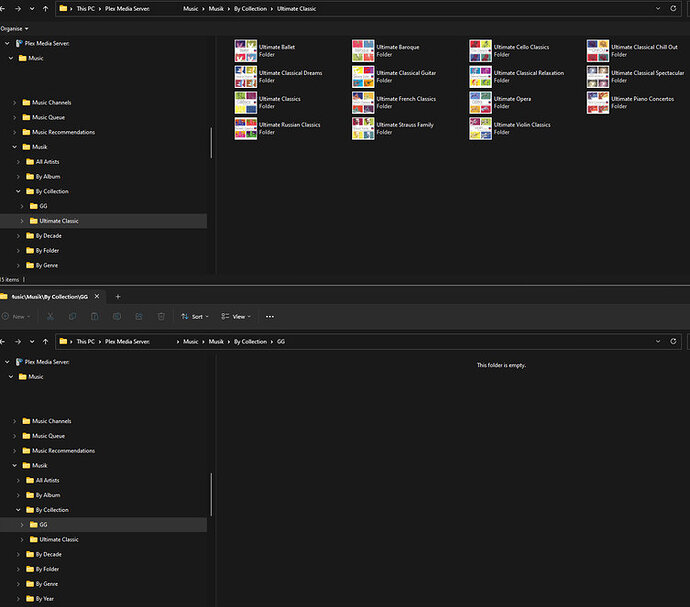The height and width of the screenshot is (607, 690).
Task: Select Music Queue in top window tree
Action: pos(48,118)
